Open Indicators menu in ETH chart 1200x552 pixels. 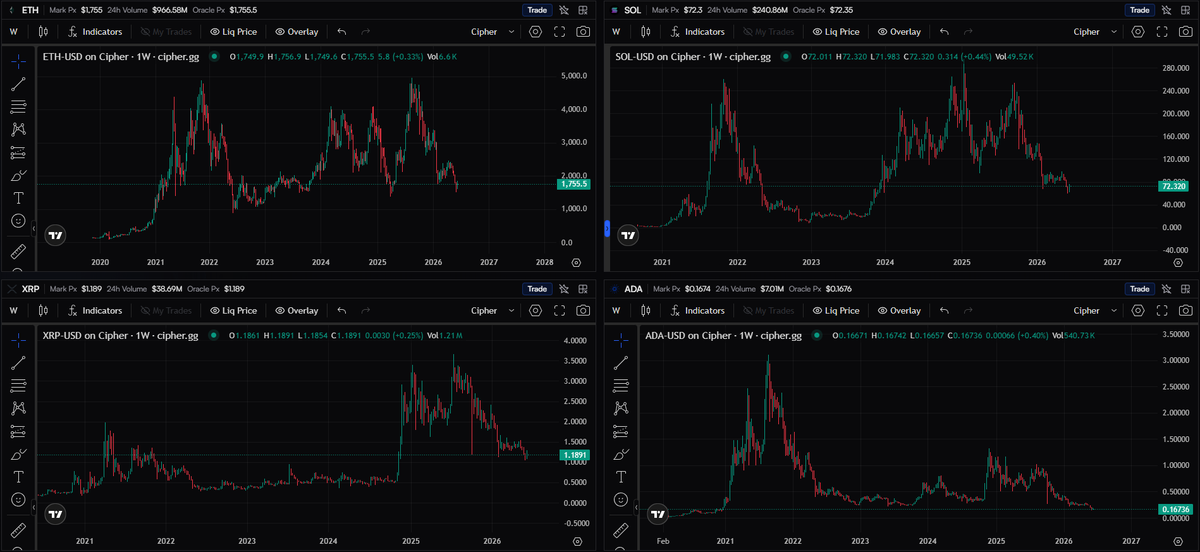pyautogui.click(x=95, y=32)
